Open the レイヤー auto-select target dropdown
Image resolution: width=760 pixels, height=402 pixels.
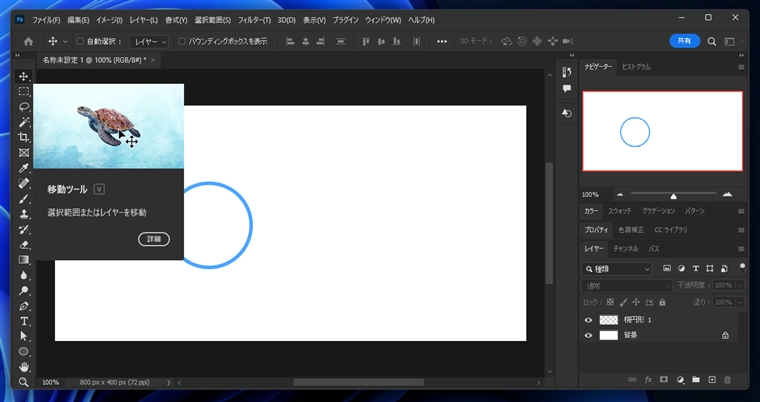(150, 42)
